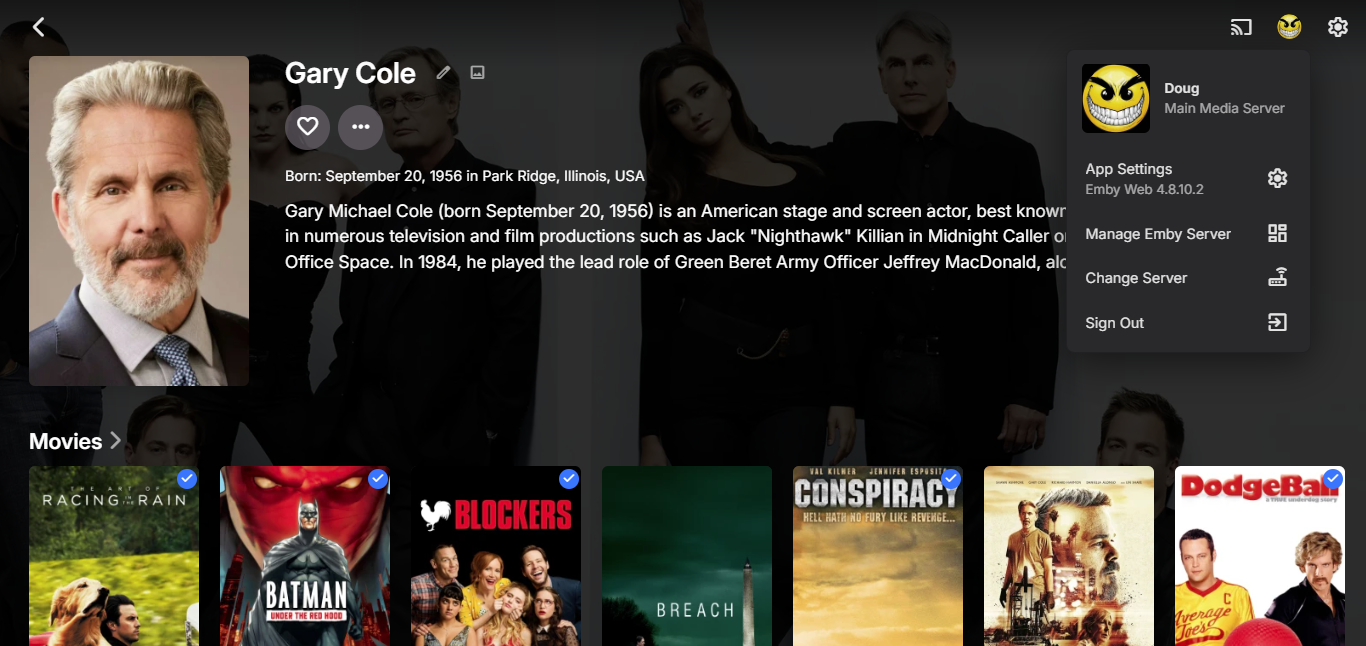
Task: Expand the Movies section chevron
Action: pos(115,441)
